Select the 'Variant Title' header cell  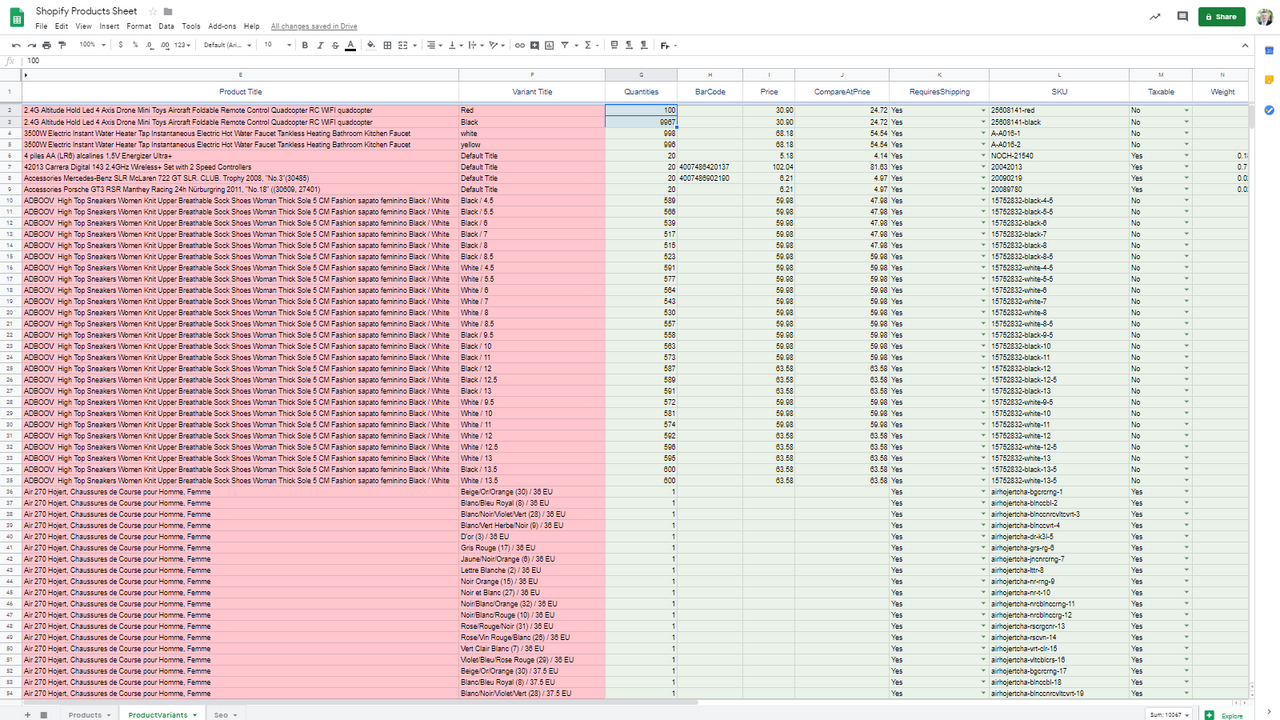(x=532, y=91)
